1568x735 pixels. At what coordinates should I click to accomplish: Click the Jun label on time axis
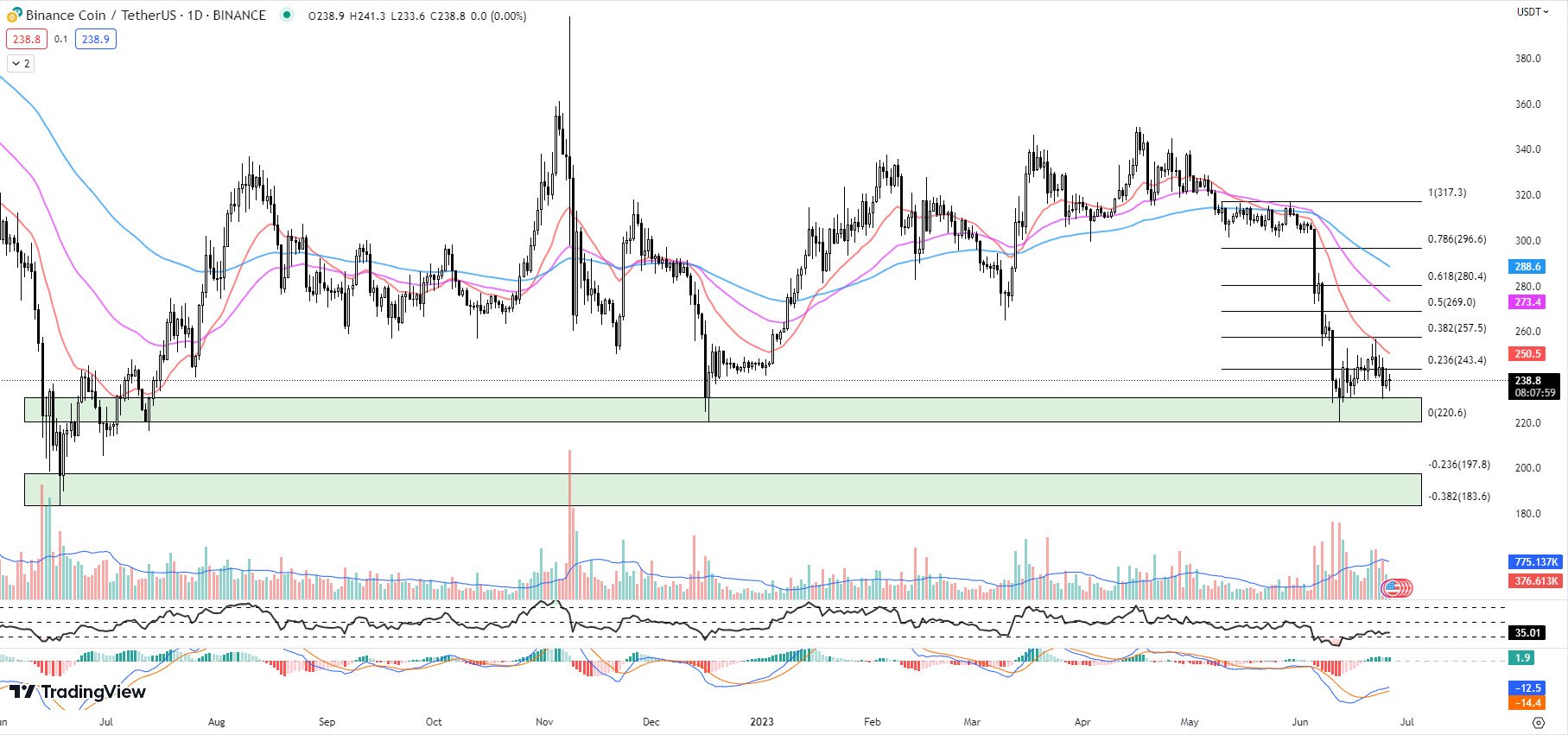pyautogui.click(x=1300, y=722)
